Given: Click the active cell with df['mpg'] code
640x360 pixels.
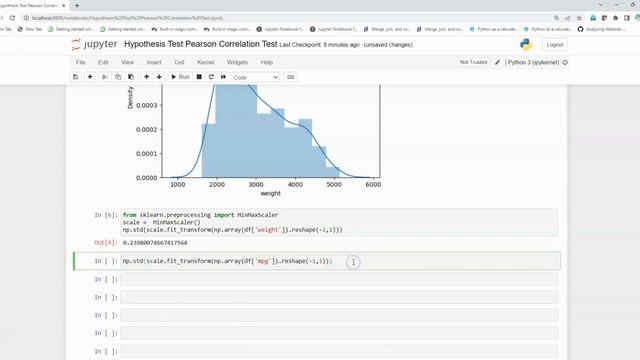Looking at the screenshot, I should [x=340, y=261].
